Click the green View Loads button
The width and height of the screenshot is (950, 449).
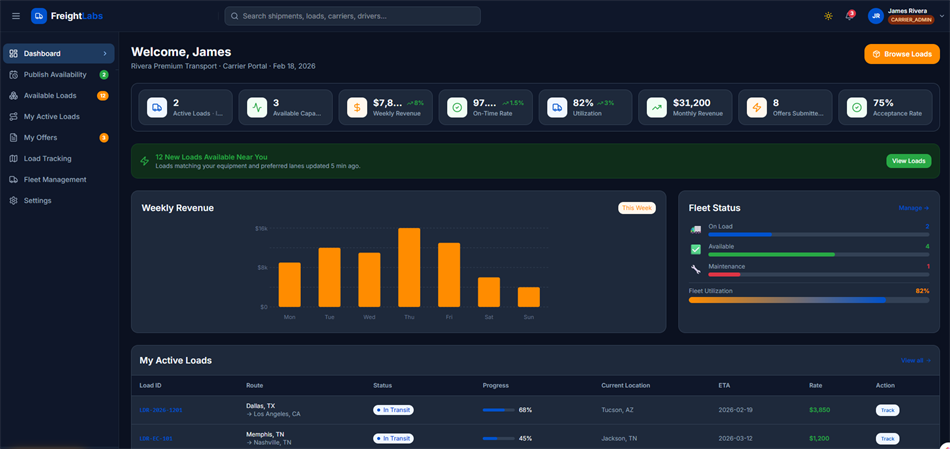909,161
